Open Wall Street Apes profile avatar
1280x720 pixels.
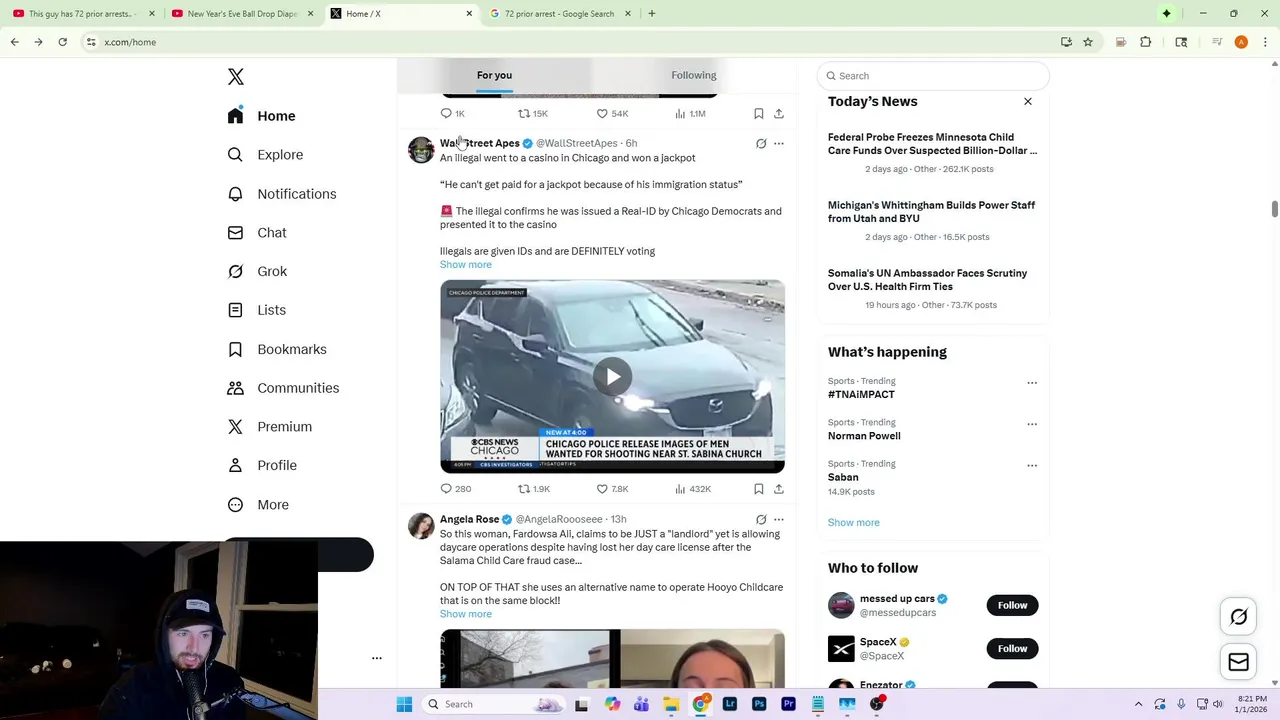tap(421, 150)
